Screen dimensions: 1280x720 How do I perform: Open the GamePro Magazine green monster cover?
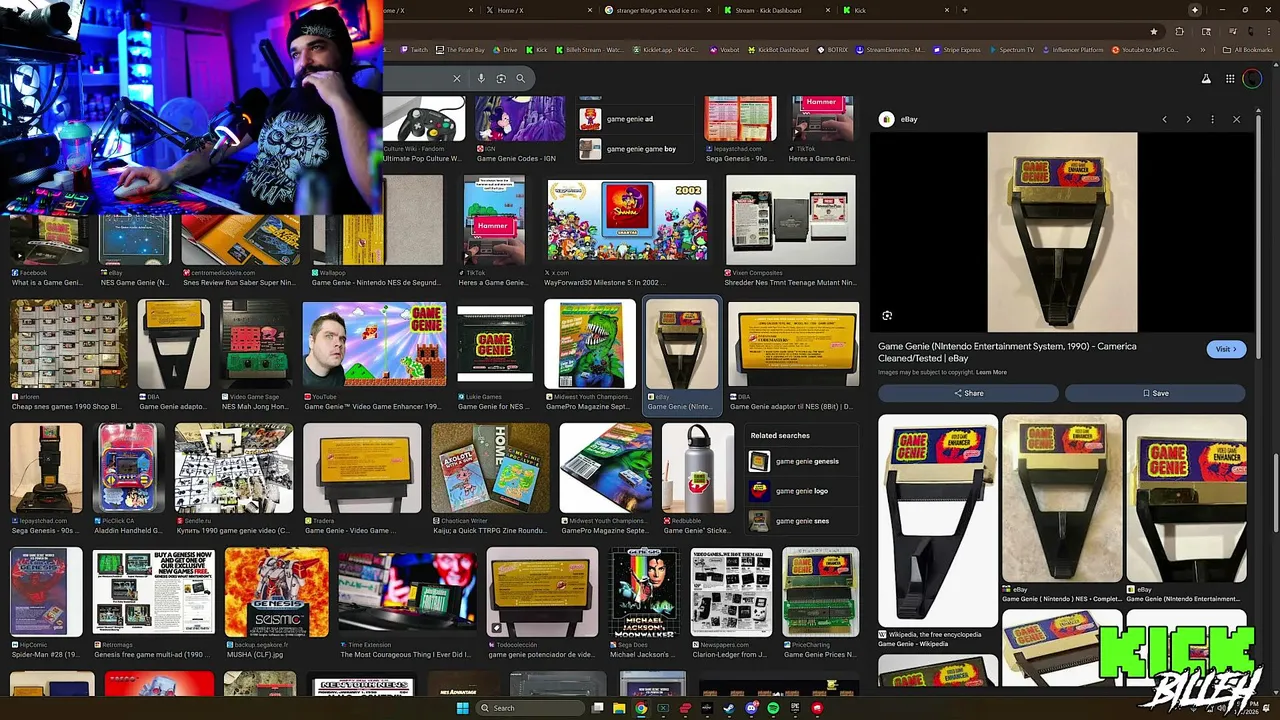590,344
